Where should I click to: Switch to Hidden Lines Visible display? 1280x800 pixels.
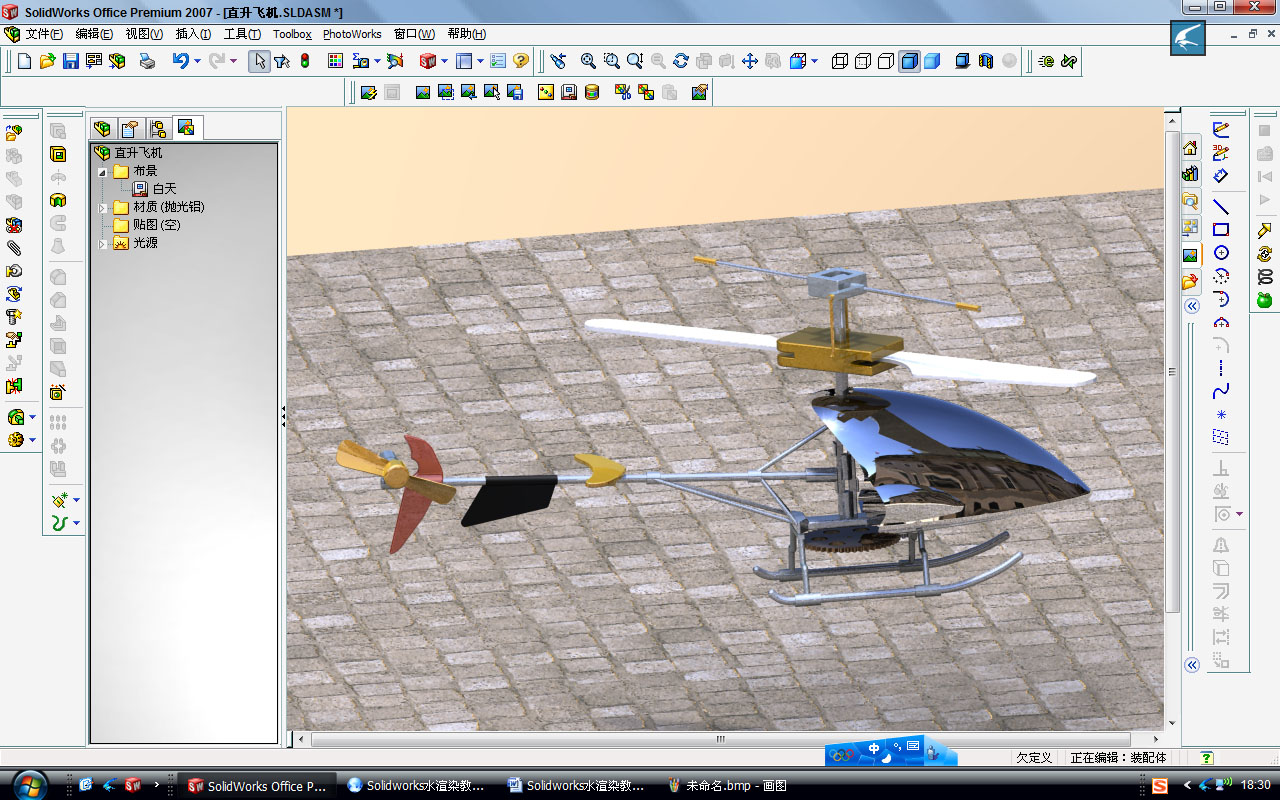[863, 61]
